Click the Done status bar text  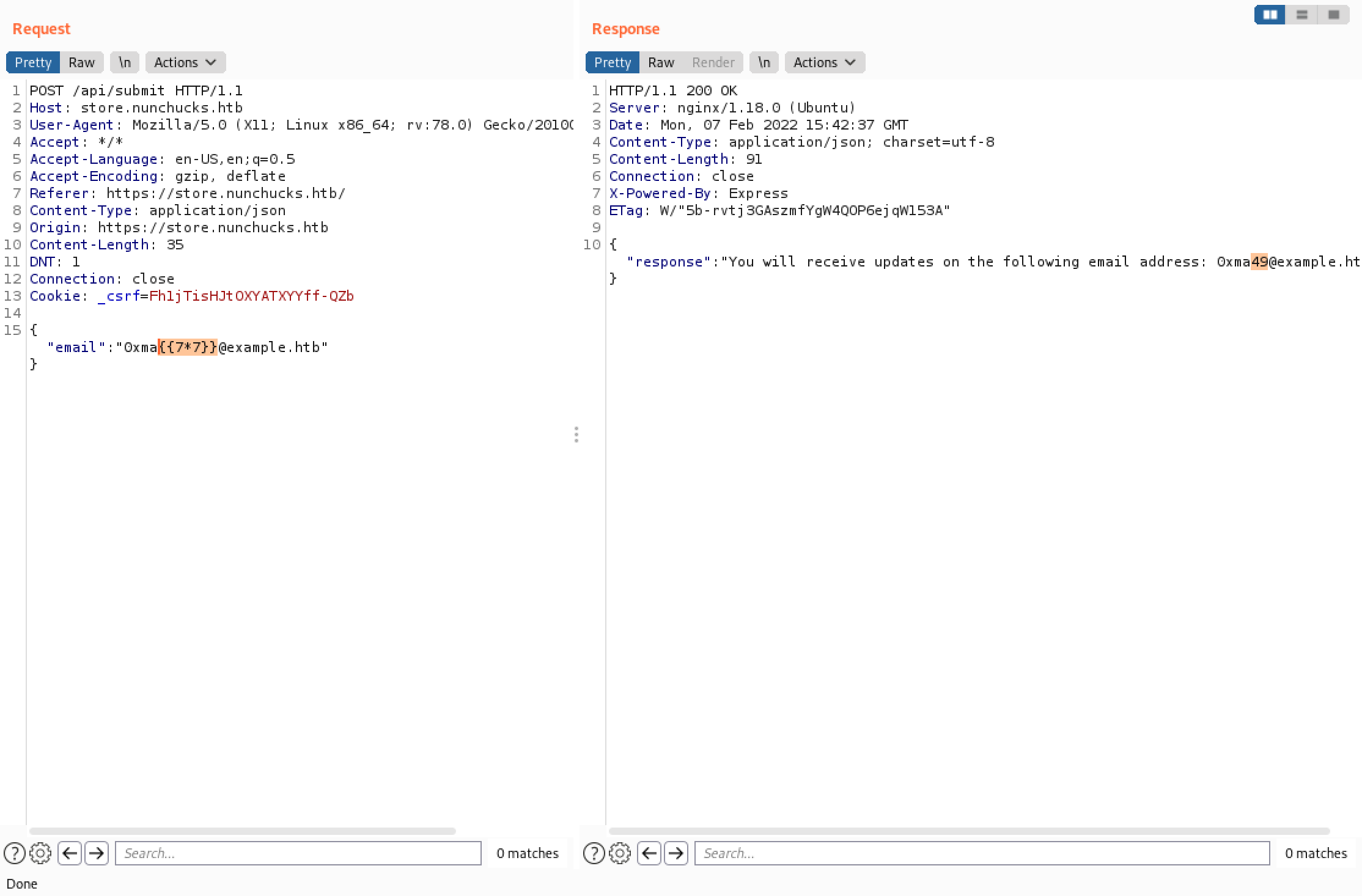coord(22,884)
